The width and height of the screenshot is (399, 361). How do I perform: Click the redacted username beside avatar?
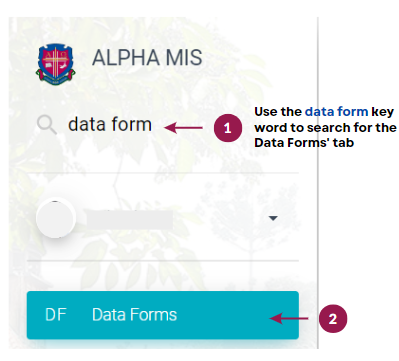(x=129, y=219)
